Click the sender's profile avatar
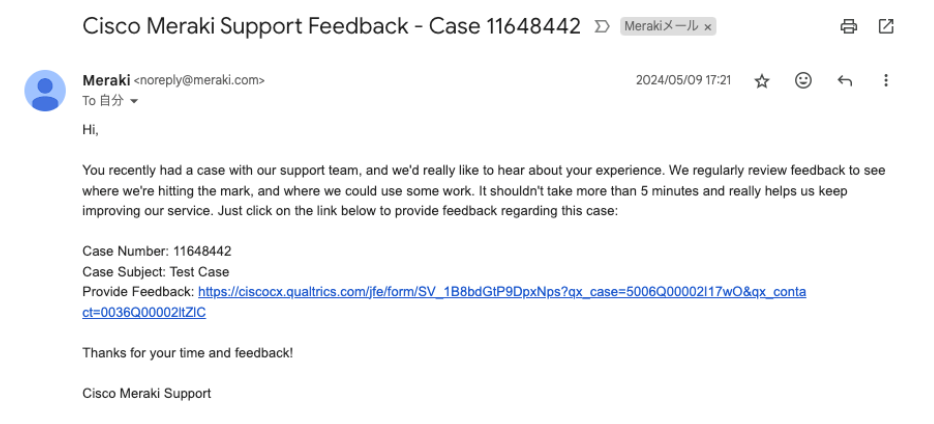Viewport: 934px width, 424px height. click(x=45, y=91)
